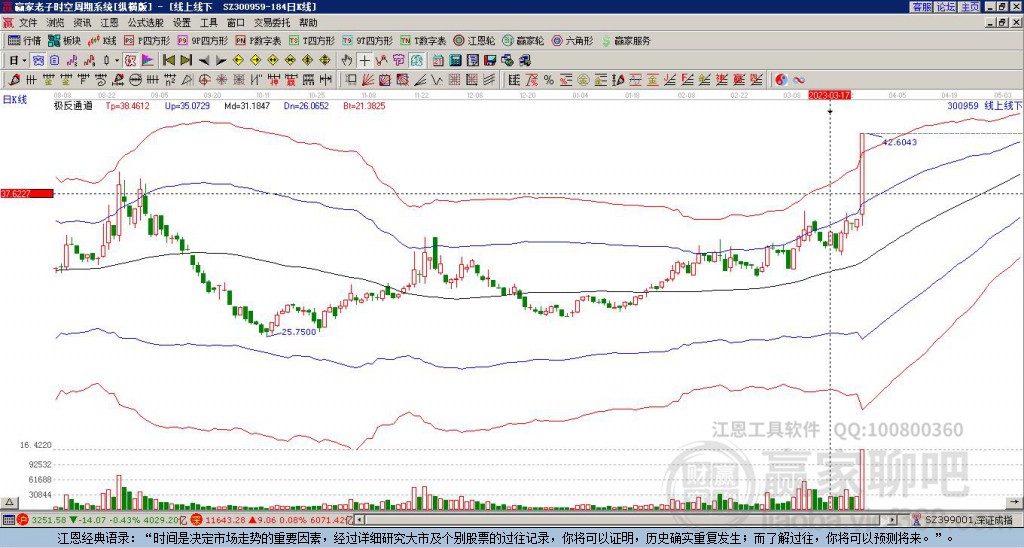Image resolution: width=1024 pixels, height=548 pixels.
Task: Switch to K线 chart view
Action: [102, 40]
